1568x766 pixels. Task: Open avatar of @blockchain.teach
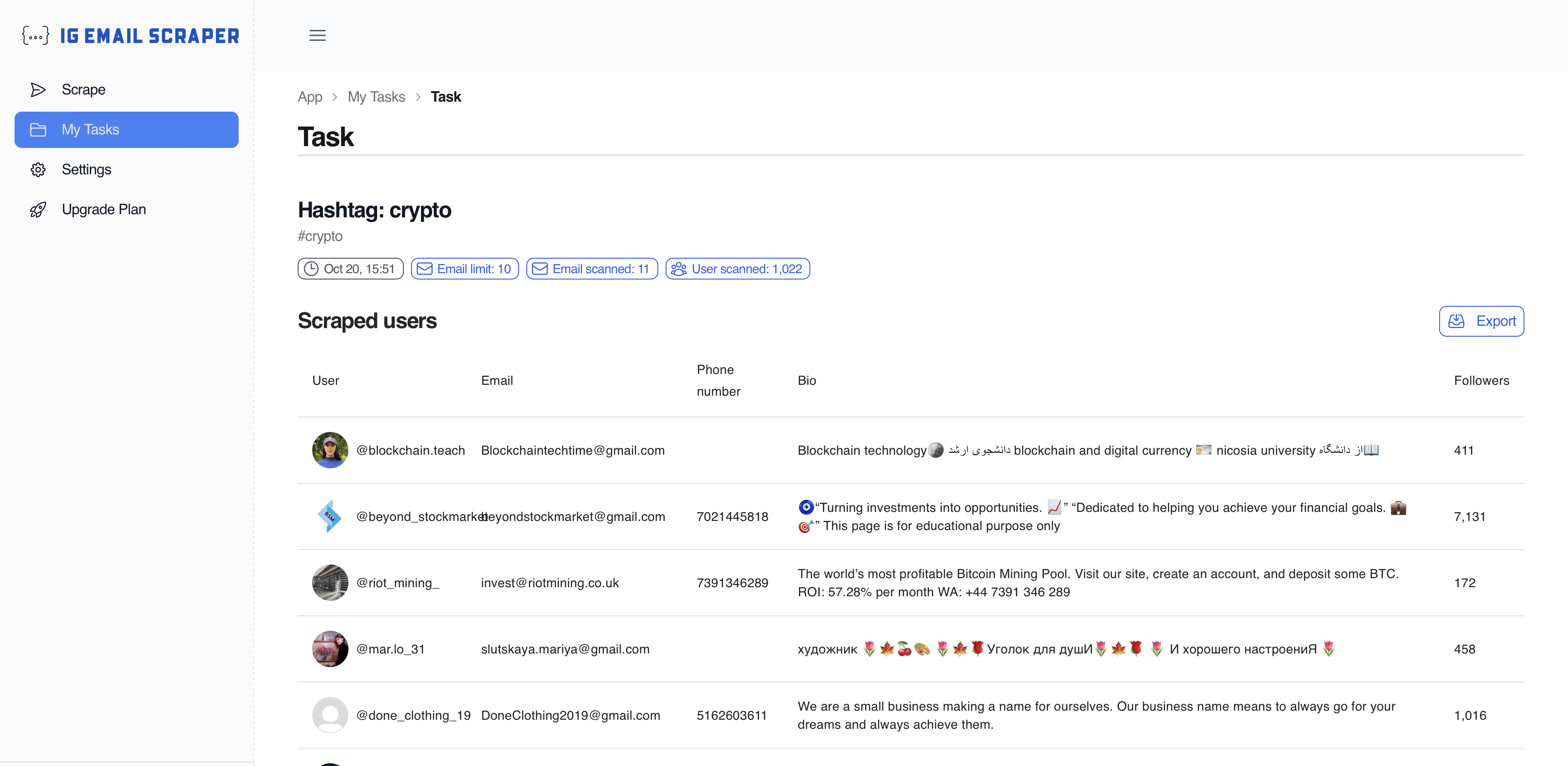point(330,450)
